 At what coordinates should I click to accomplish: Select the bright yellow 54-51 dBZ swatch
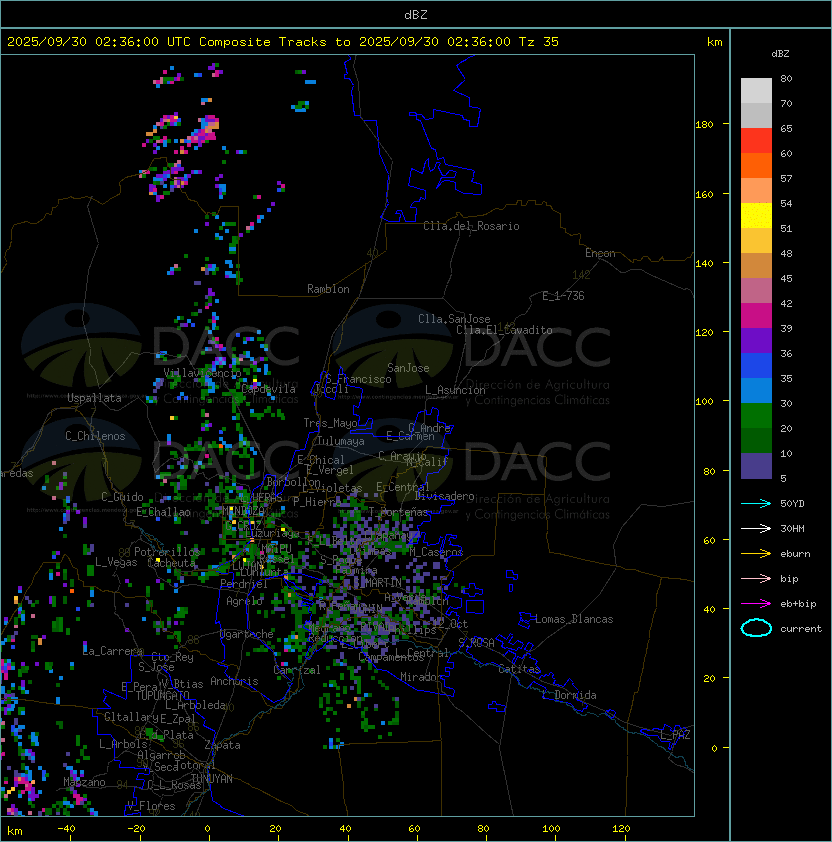[x=756, y=216]
